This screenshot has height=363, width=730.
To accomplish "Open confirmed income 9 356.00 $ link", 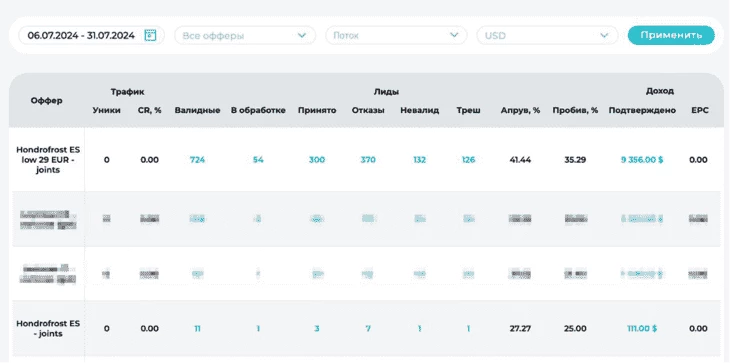I will tap(642, 160).
